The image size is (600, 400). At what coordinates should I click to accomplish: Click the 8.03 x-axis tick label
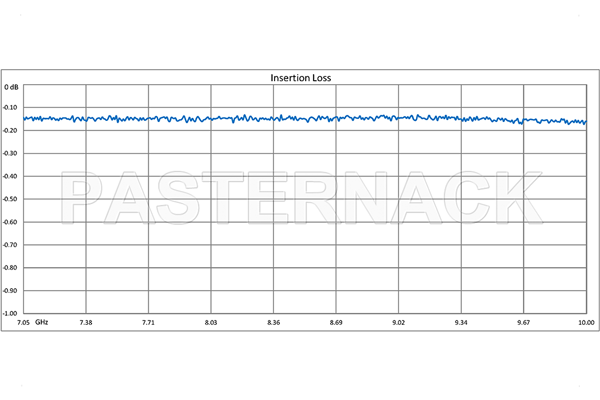coord(211,323)
